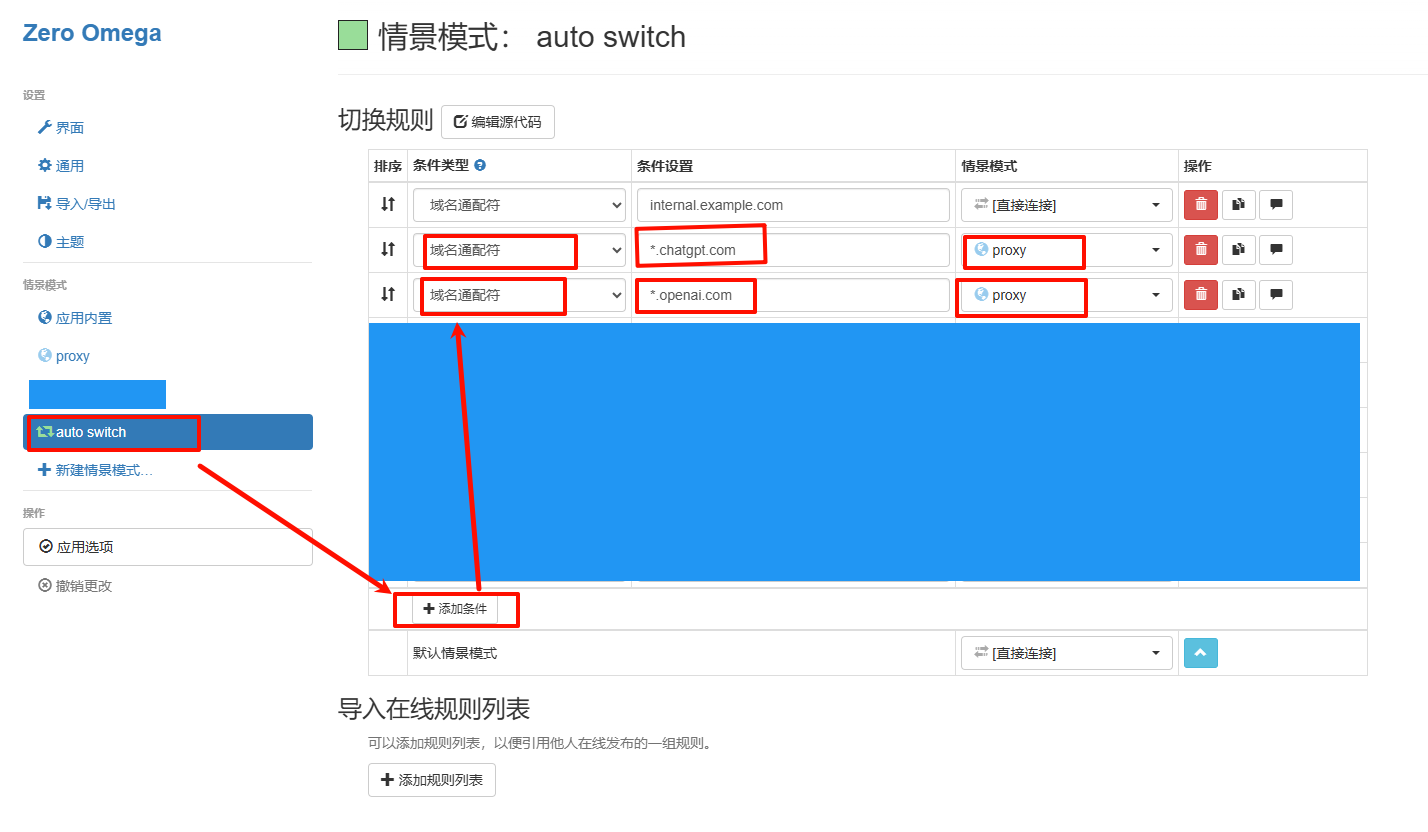
Task: Click the help icon next to 条件类型
Action: point(480,166)
